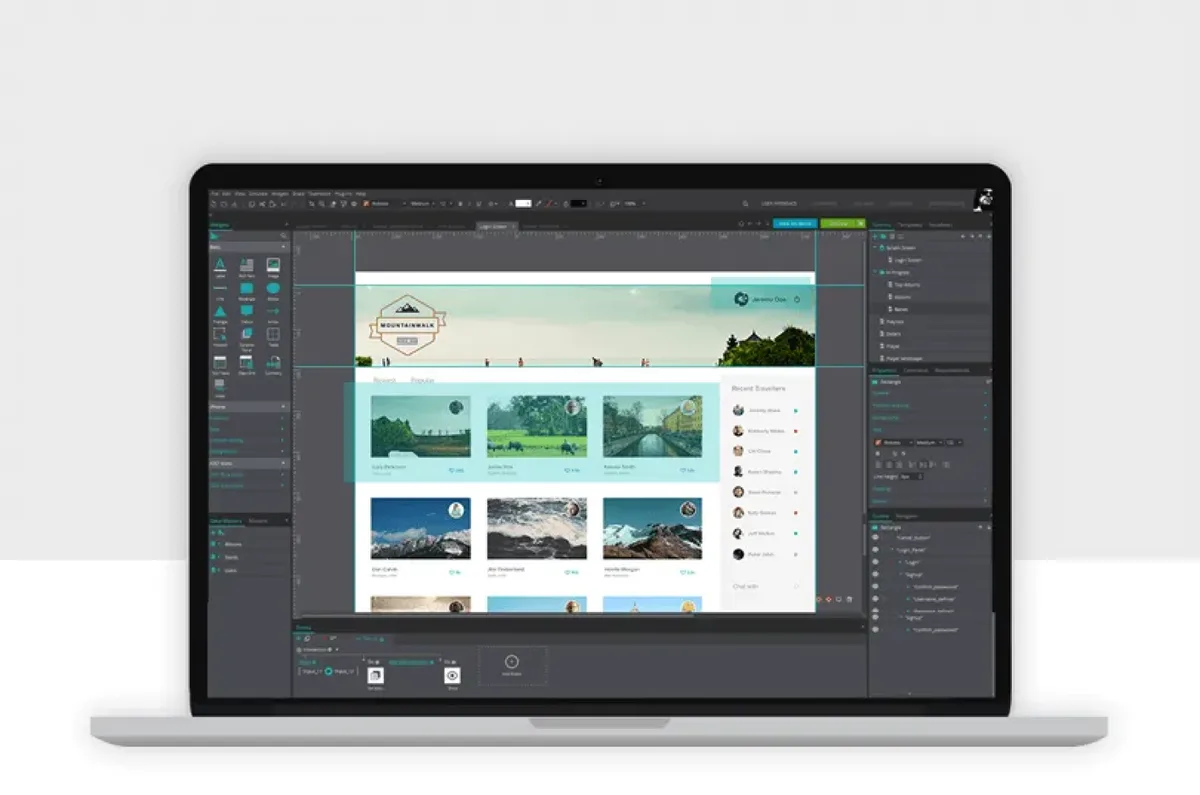Click the Show action eye icon in Events
The height and width of the screenshot is (795, 1200).
click(x=453, y=675)
